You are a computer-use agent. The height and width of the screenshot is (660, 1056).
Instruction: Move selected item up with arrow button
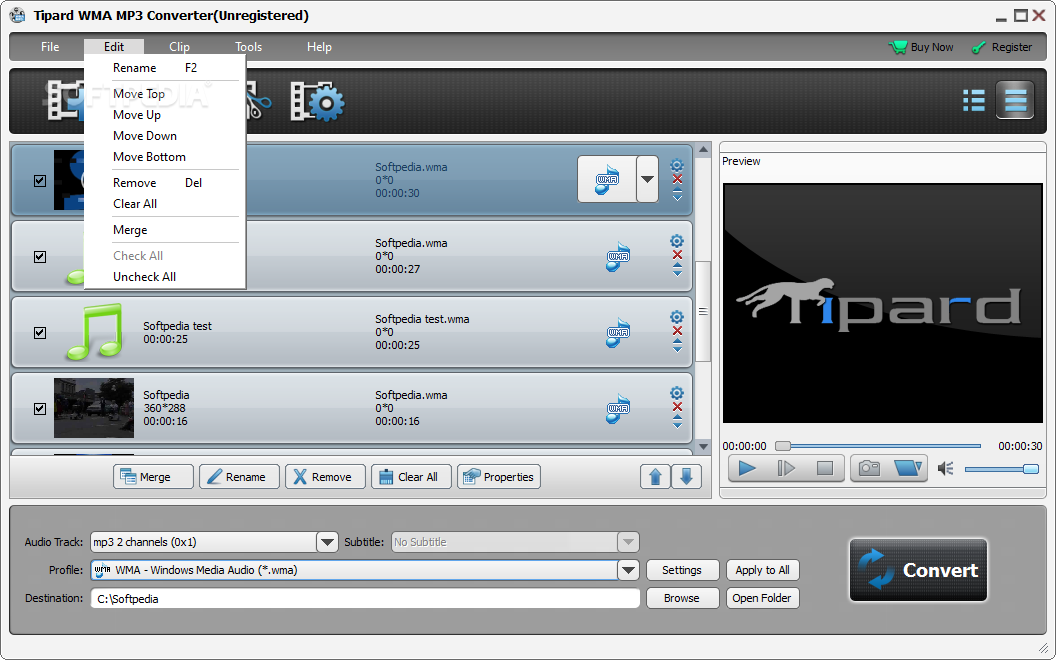tap(655, 477)
